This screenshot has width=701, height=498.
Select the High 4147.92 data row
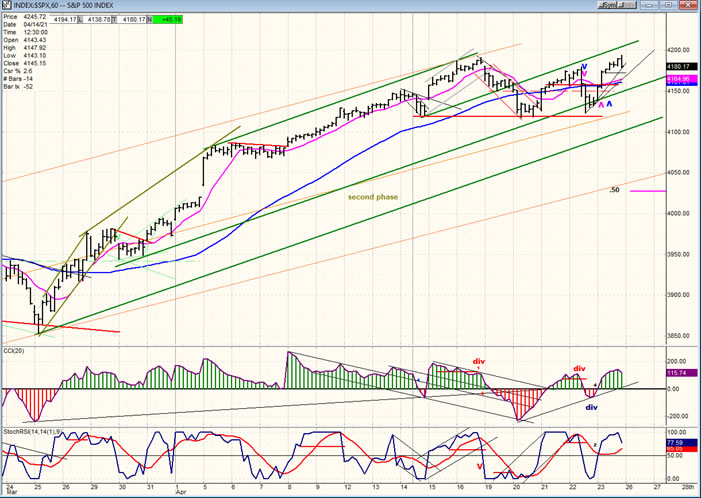[25, 48]
